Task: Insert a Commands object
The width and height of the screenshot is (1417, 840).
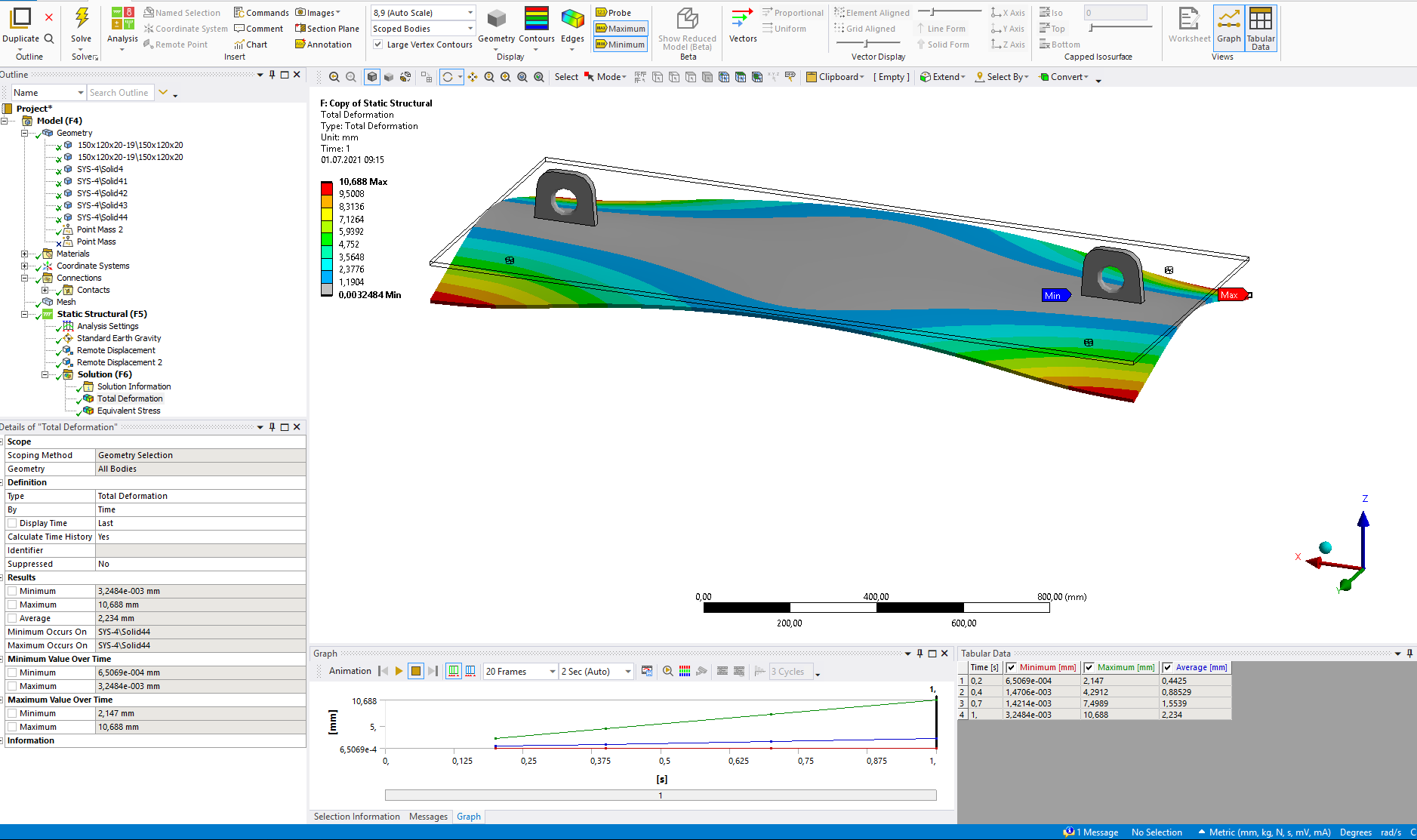Action: [261, 13]
